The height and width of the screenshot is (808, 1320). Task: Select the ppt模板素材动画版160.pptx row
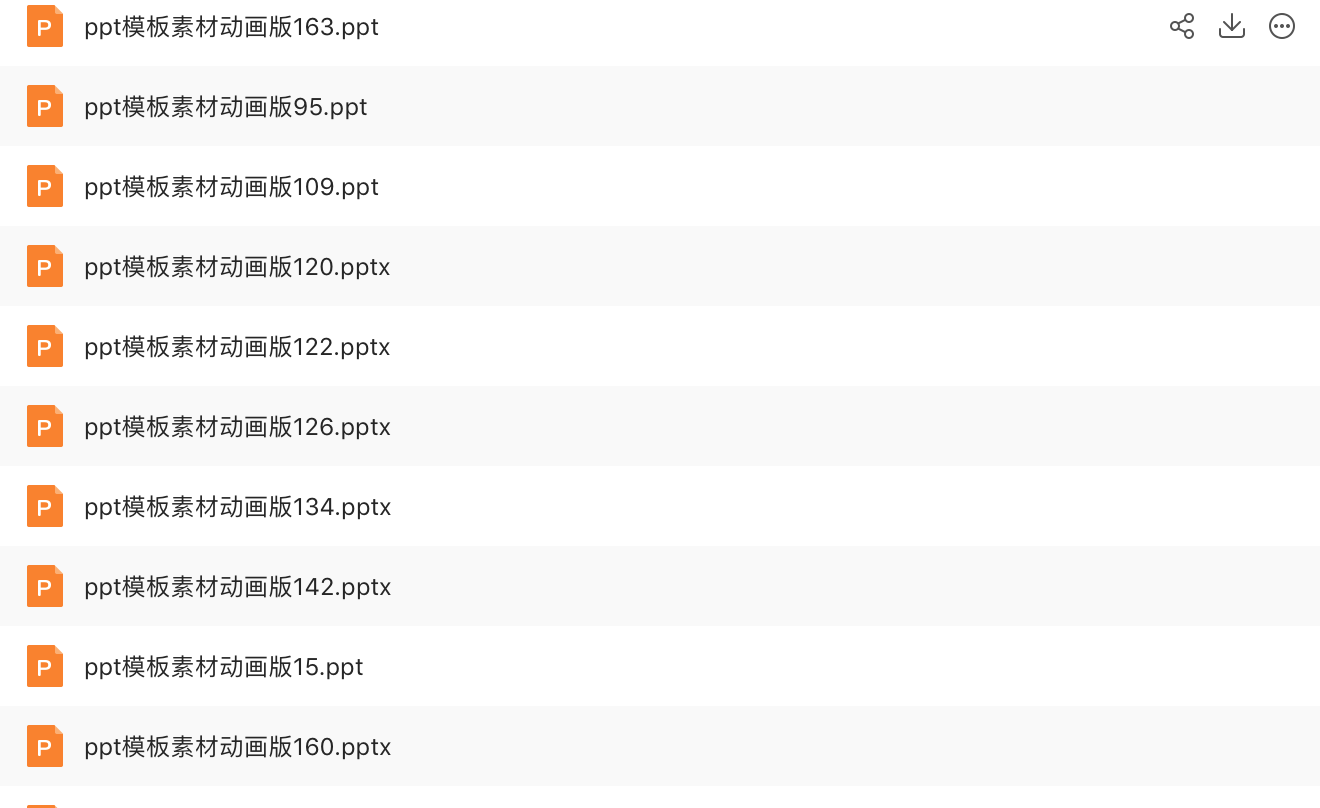(x=660, y=746)
